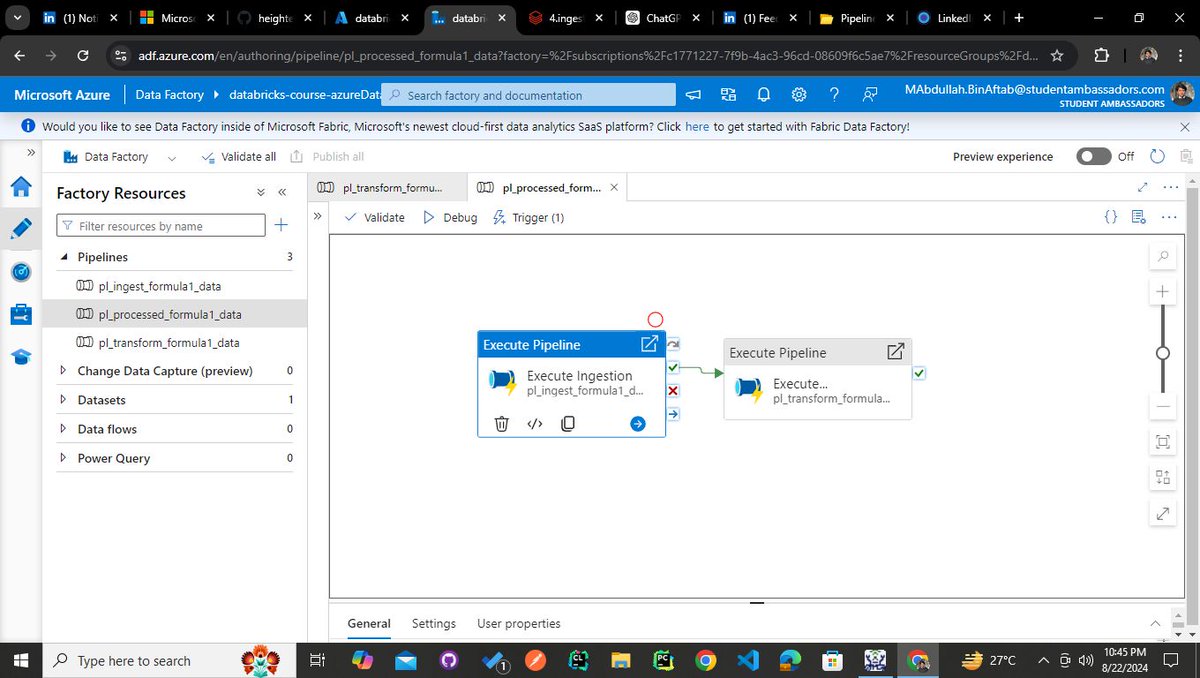Close the pl_processed_form... editor tab
The height and width of the screenshot is (678, 1200).
[614, 187]
